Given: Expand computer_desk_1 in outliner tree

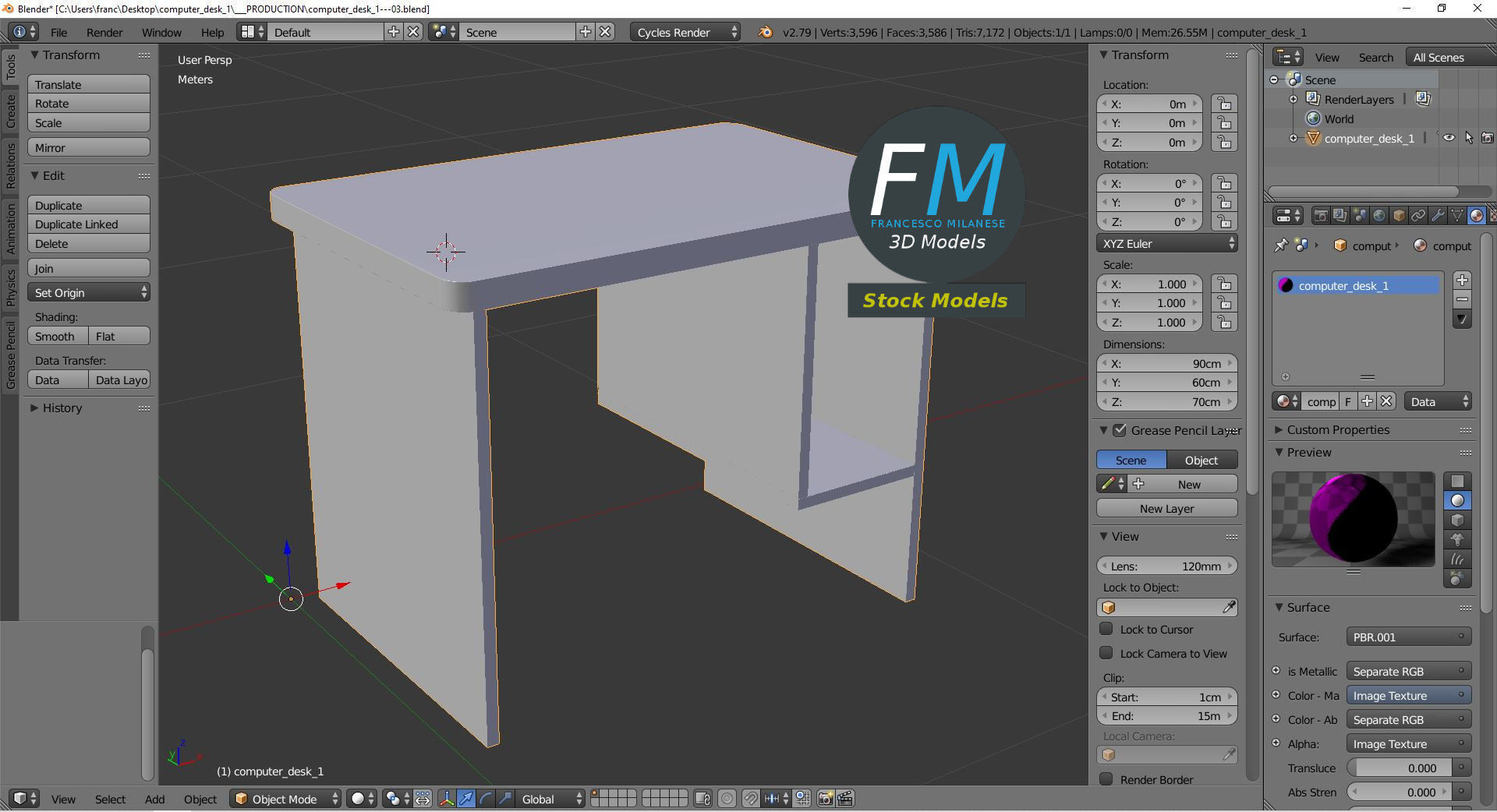Looking at the screenshot, I should coord(1294,138).
